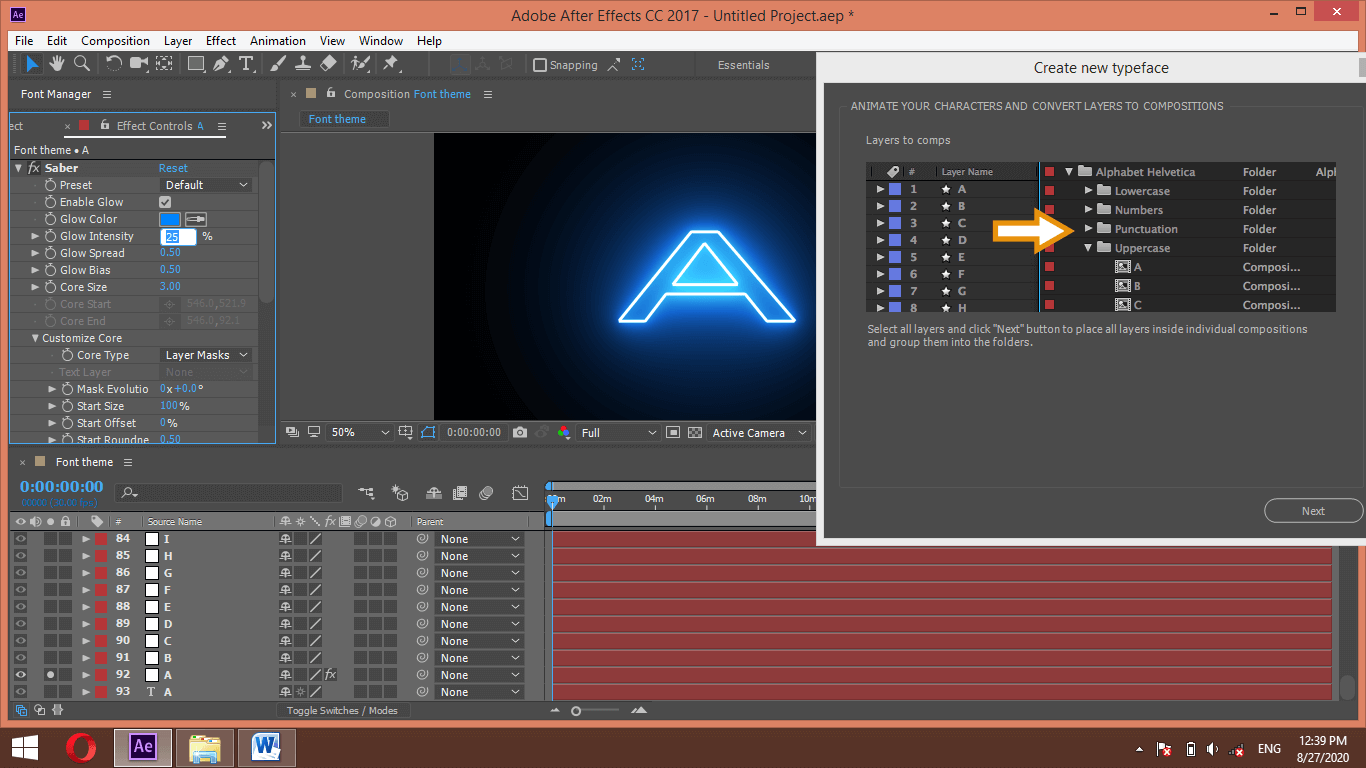Open the Graph Editor in the timeline
1366x768 pixels.
pyautogui.click(x=520, y=492)
